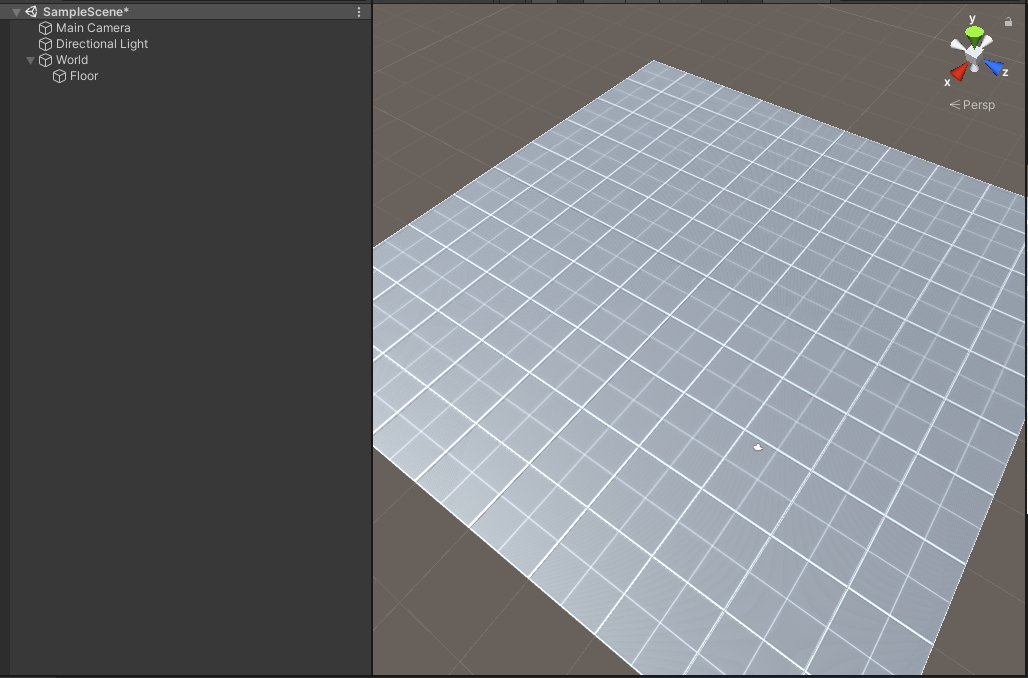Click the cube icon next to Floor

tap(60, 76)
